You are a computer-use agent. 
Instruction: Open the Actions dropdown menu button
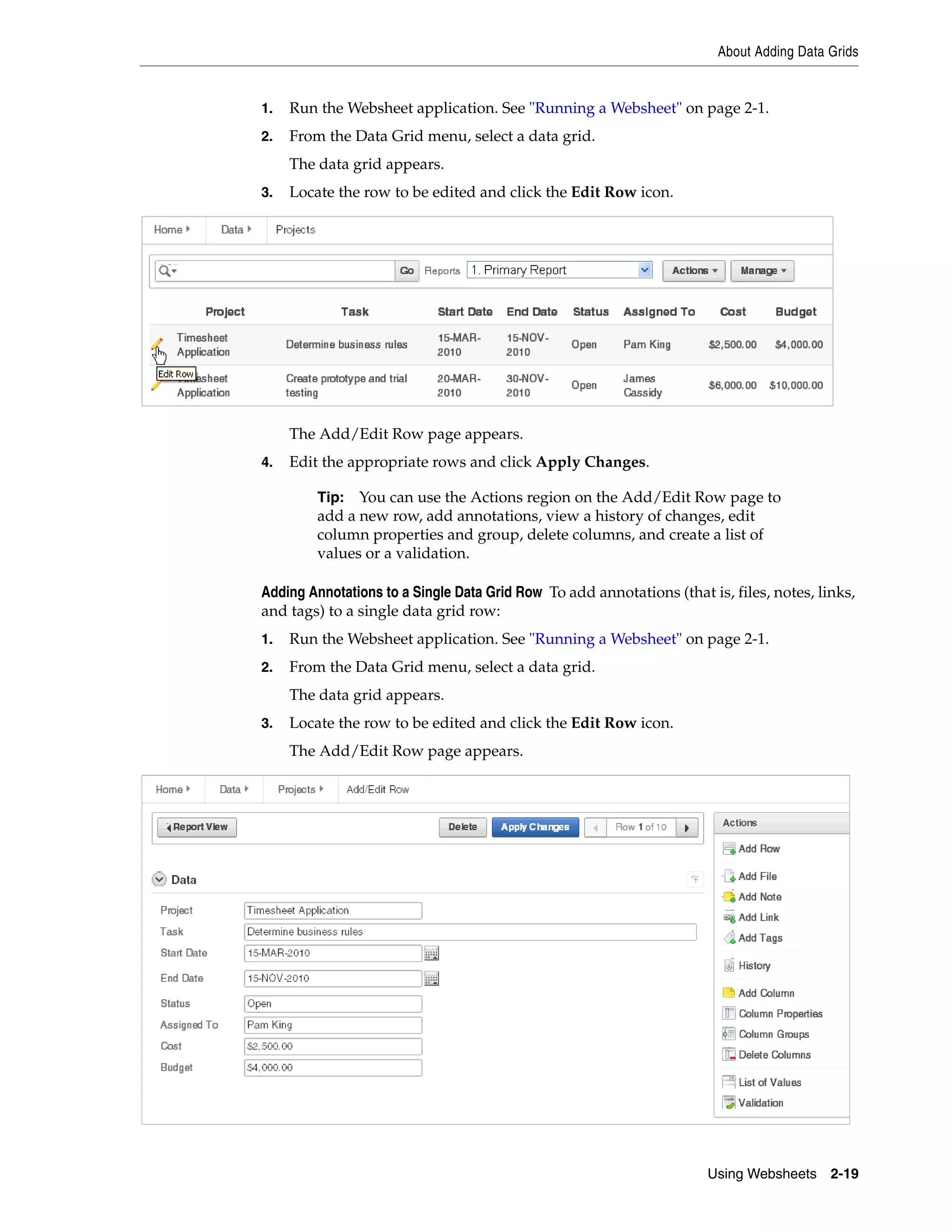click(694, 271)
